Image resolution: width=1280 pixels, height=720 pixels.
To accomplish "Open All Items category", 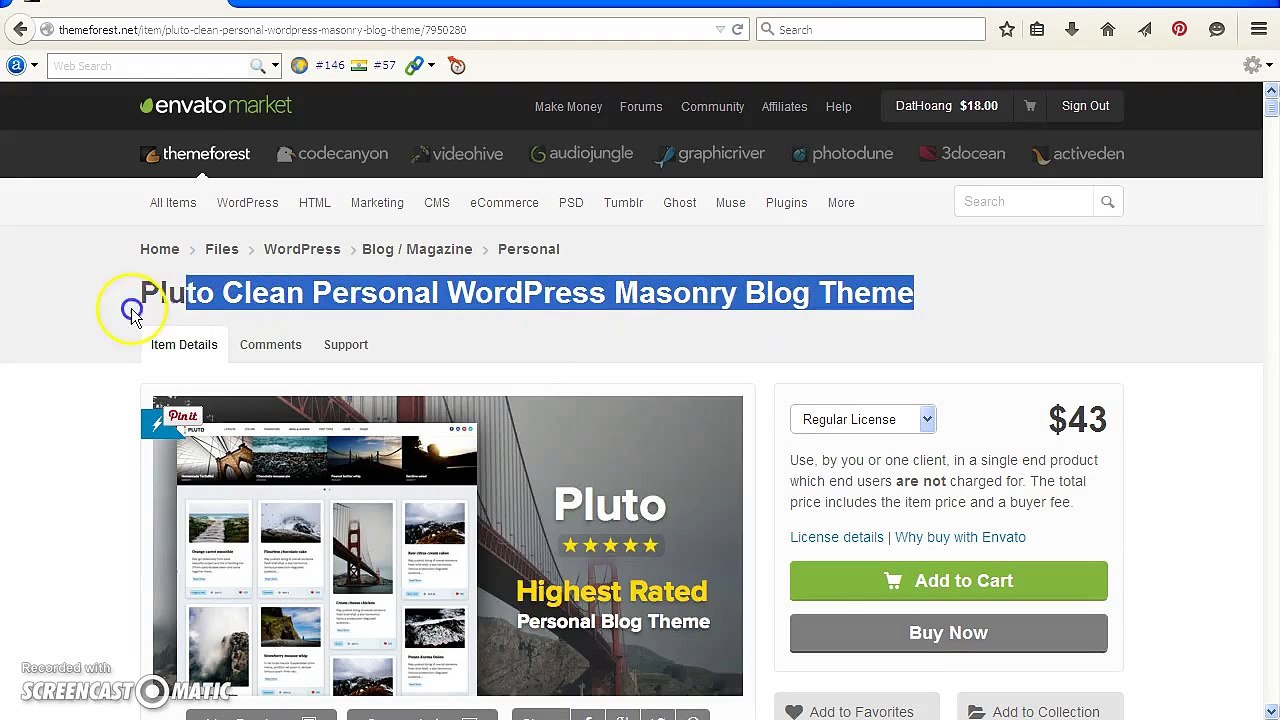I will coord(173,203).
